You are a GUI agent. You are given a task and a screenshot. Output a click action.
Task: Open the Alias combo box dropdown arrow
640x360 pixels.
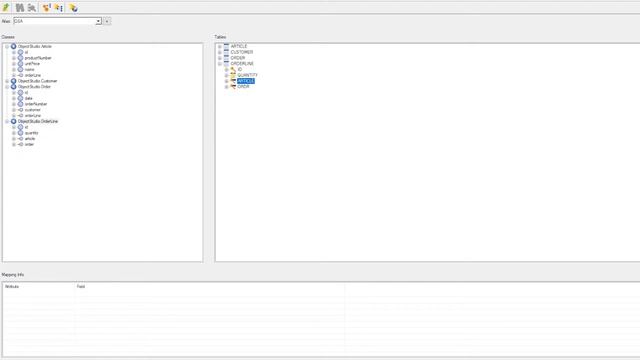98,21
